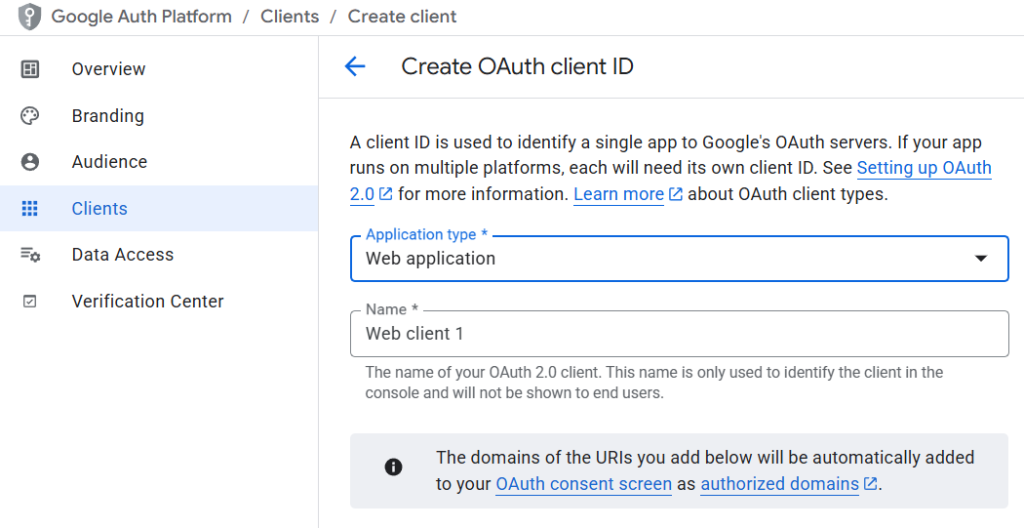This screenshot has height=528, width=1024.
Task: Click the Data Access settings-list icon
Action: pos(30,254)
